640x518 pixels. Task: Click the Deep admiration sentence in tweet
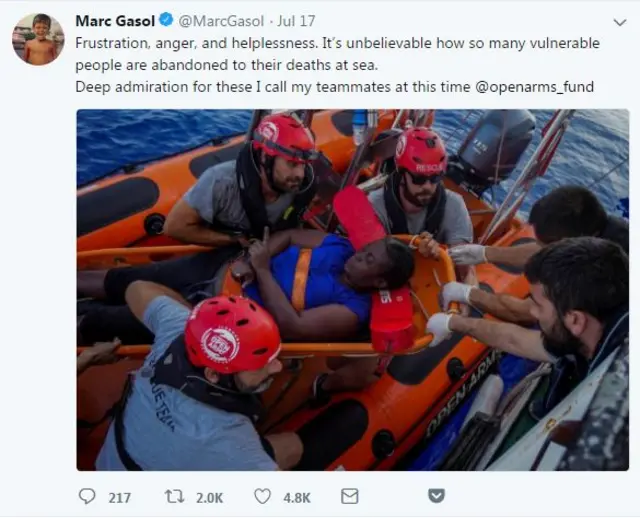[x=335, y=87]
